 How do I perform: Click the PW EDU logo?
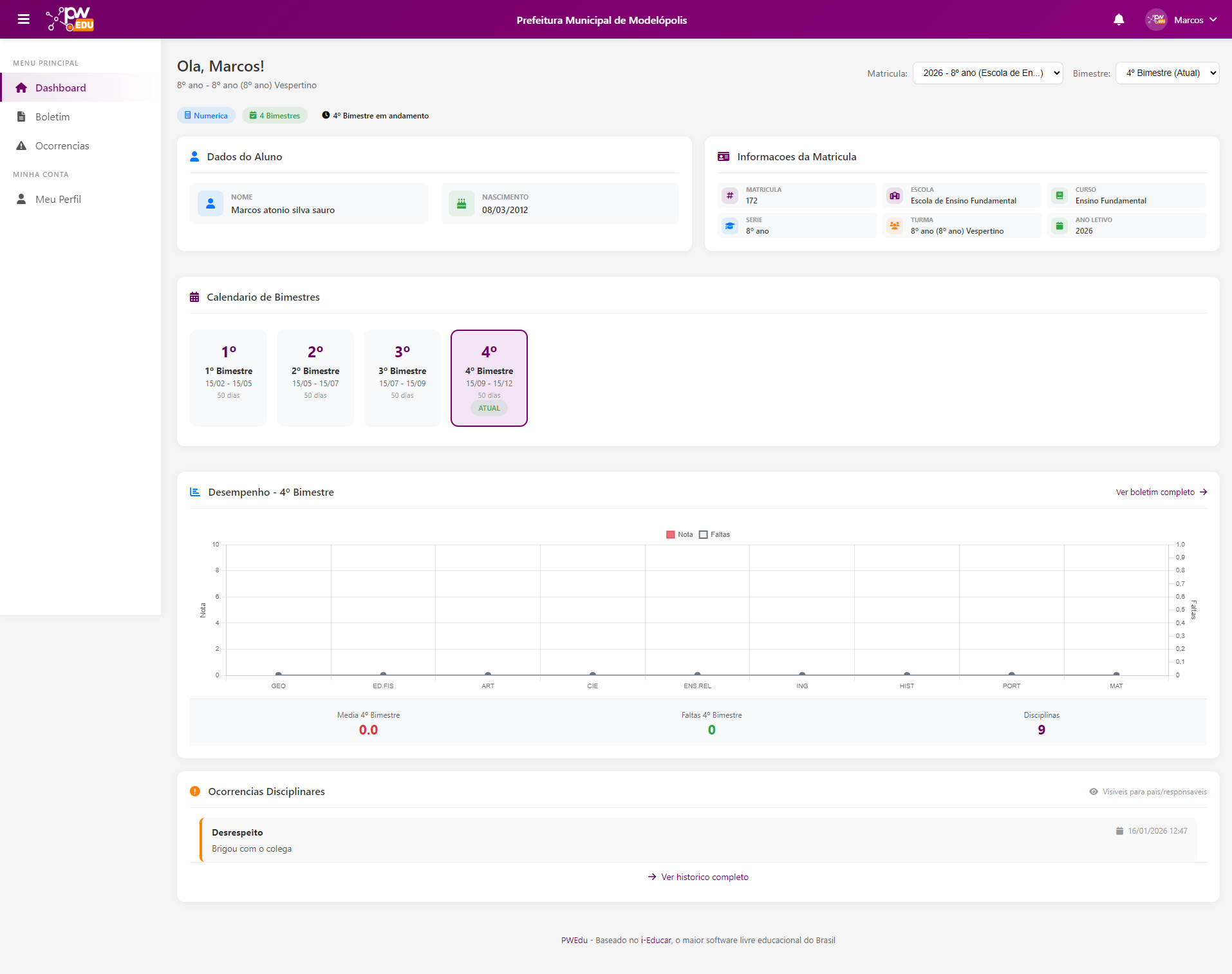pyautogui.click(x=71, y=19)
